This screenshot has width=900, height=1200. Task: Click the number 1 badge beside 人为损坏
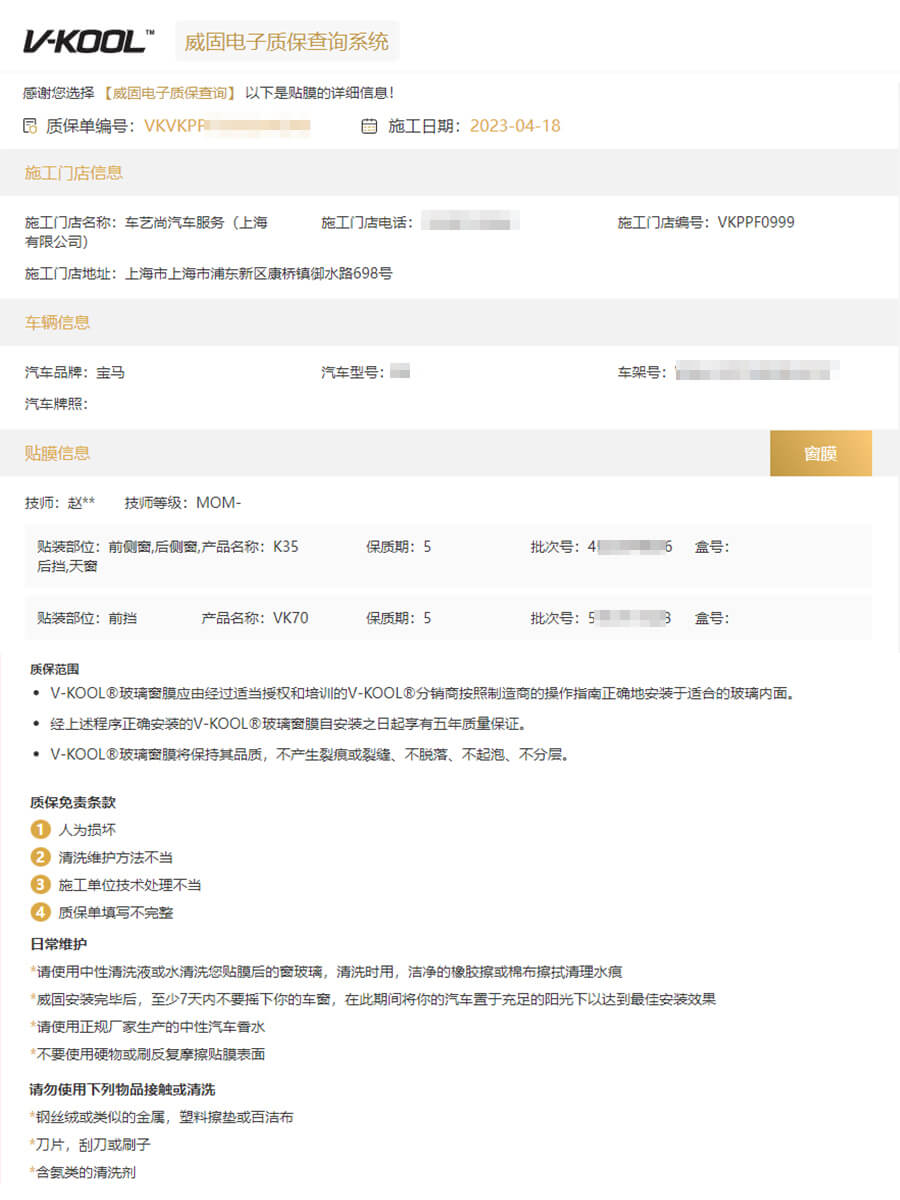[x=40, y=830]
